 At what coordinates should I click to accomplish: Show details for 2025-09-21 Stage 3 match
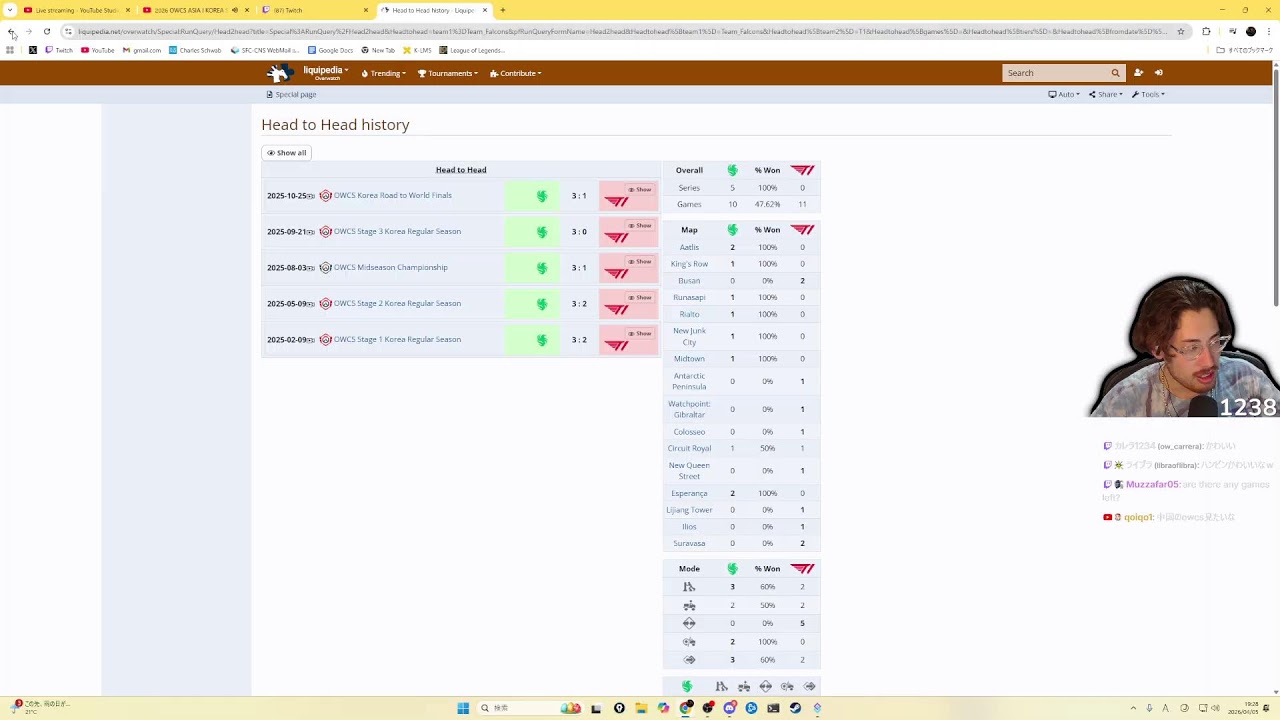pyautogui.click(x=639, y=225)
